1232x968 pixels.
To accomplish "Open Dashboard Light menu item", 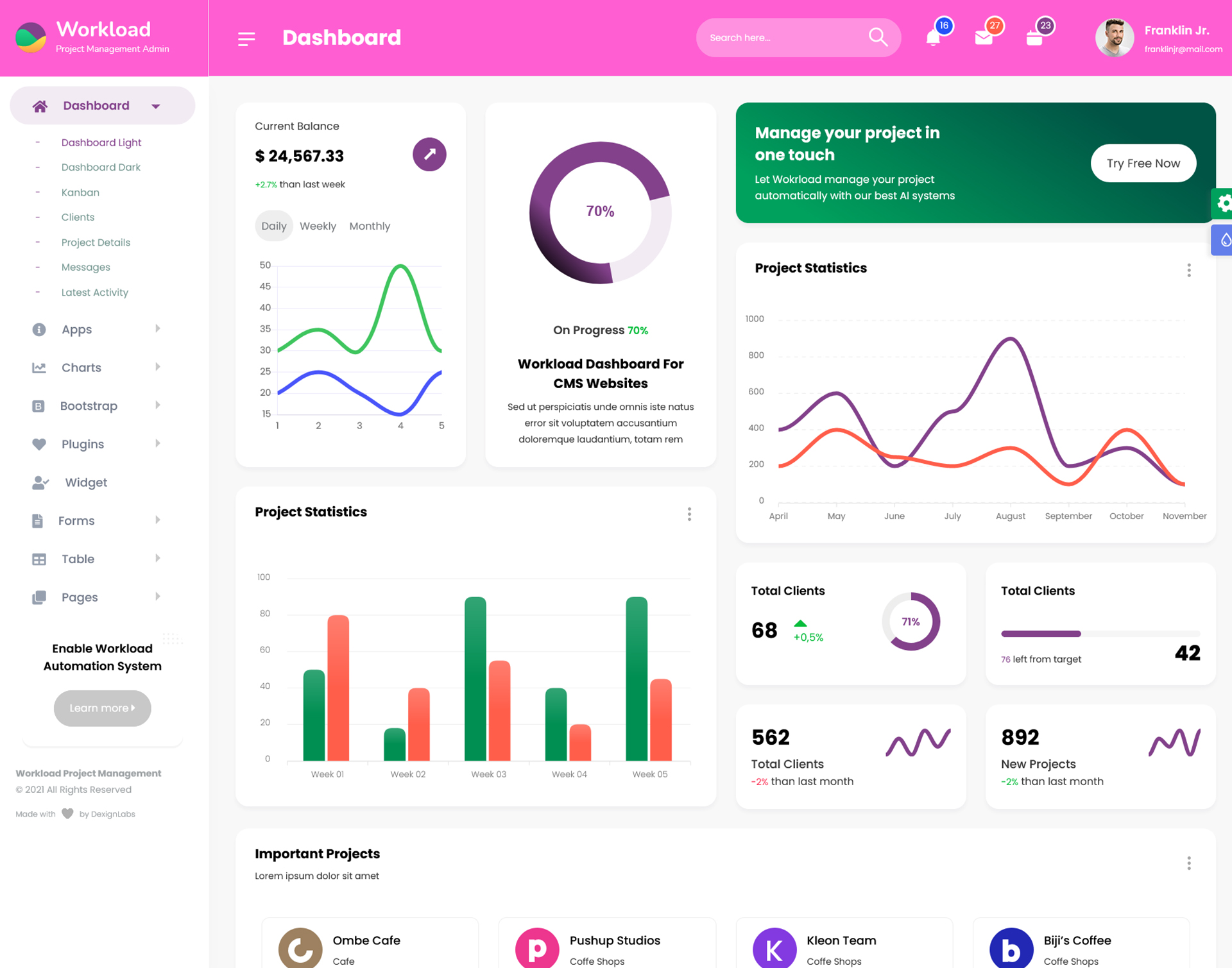I will pos(101,142).
